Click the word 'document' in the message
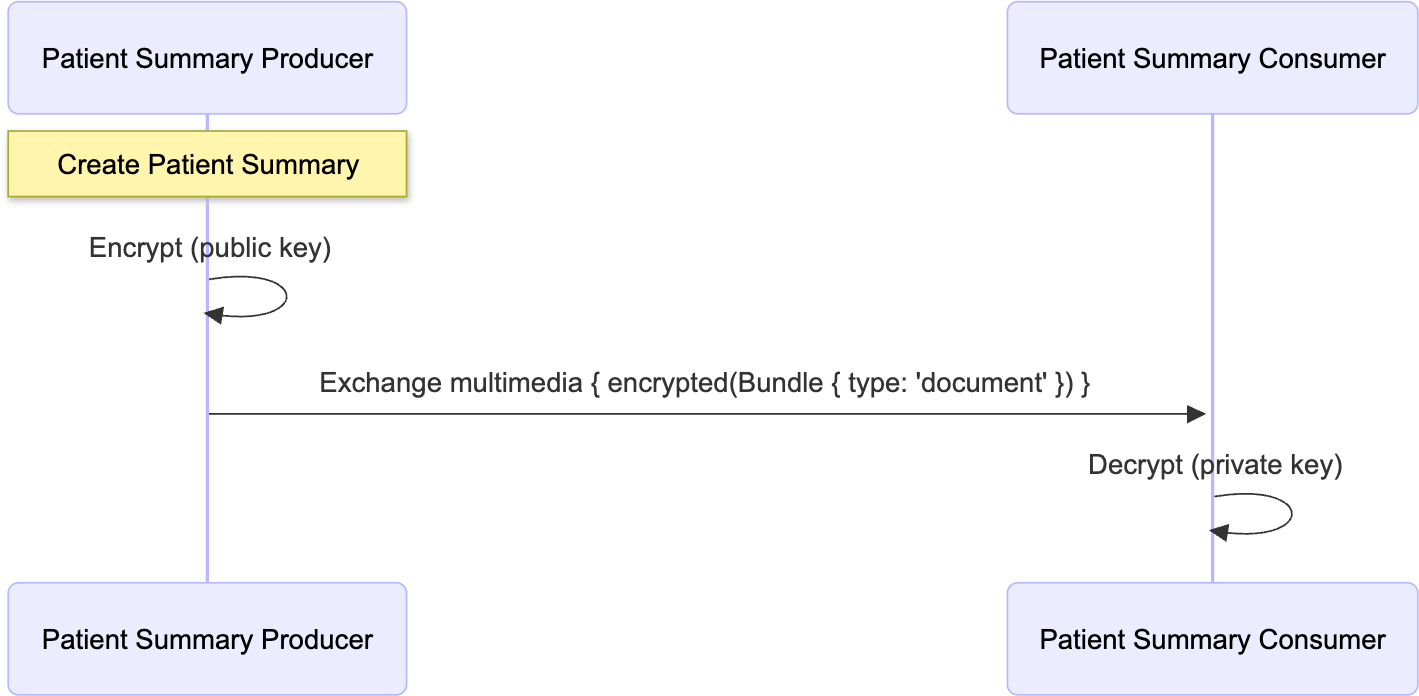 tap(981, 383)
